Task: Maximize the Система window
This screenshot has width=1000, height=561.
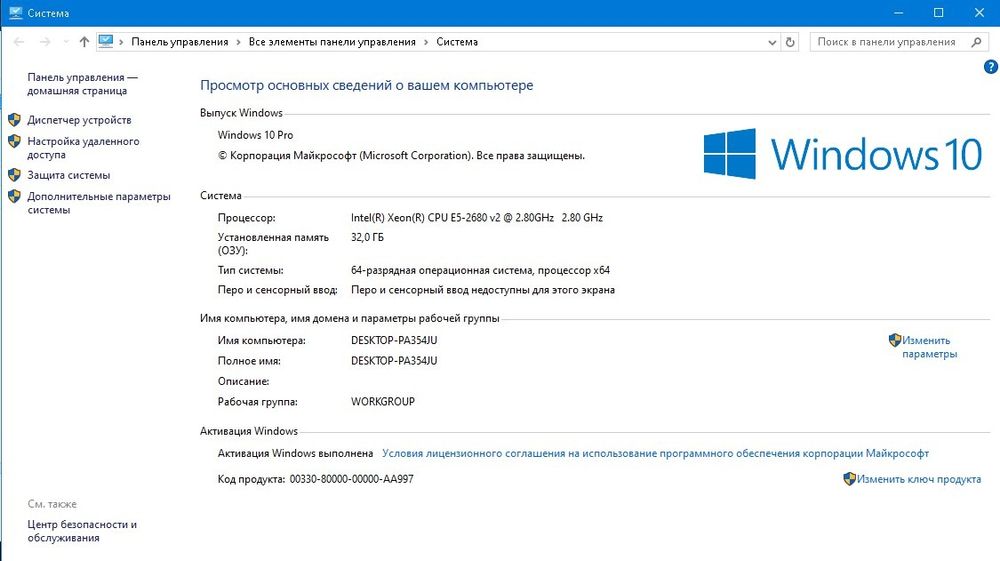Action: [939, 13]
